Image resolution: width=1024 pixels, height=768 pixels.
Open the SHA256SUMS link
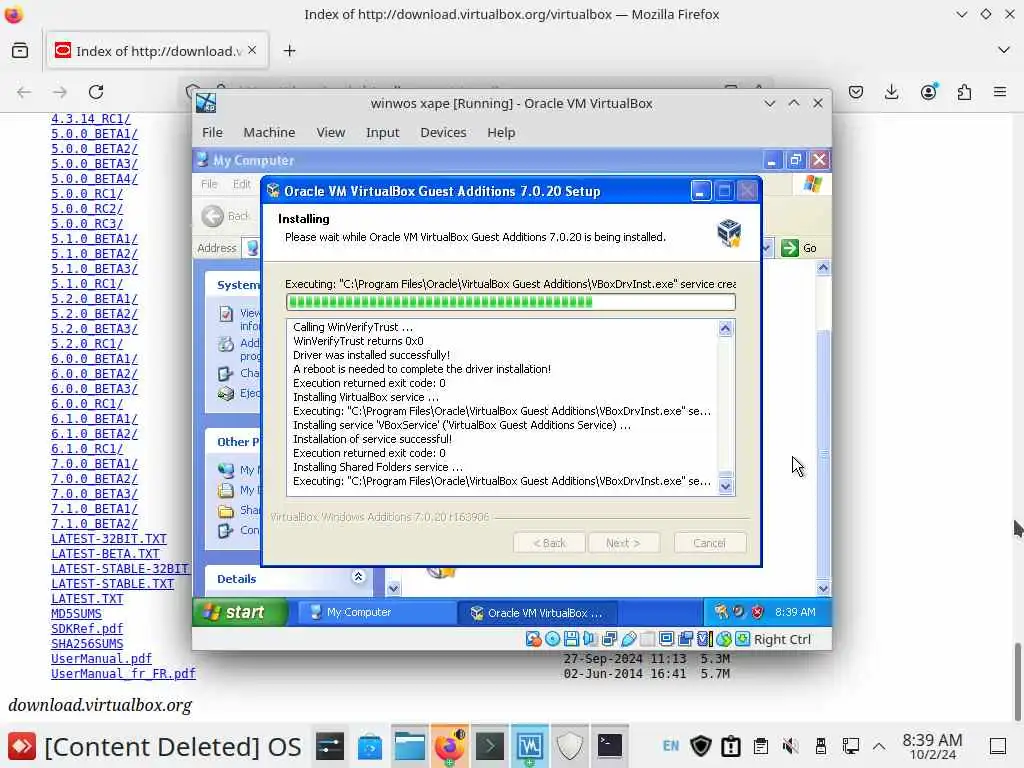click(x=87, y=644)
